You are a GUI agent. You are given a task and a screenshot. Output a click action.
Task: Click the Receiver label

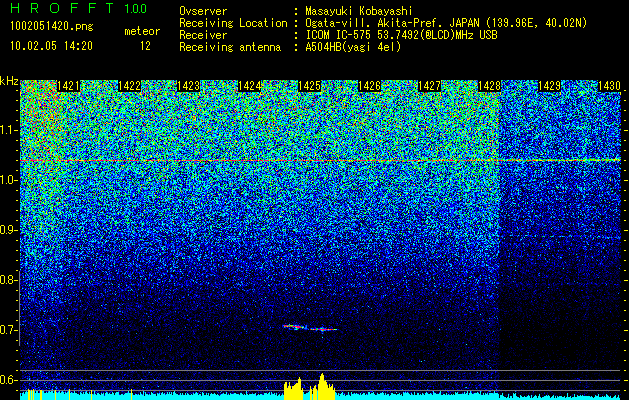[x=203, y=35]
